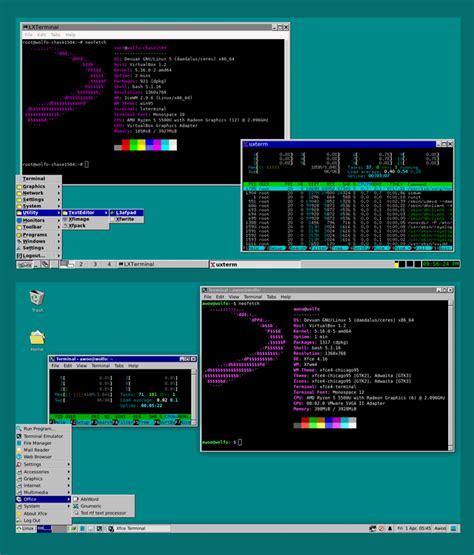Choose Xfimage in the Utility submenu
474x555 pixels.
[x=85, y=219]
